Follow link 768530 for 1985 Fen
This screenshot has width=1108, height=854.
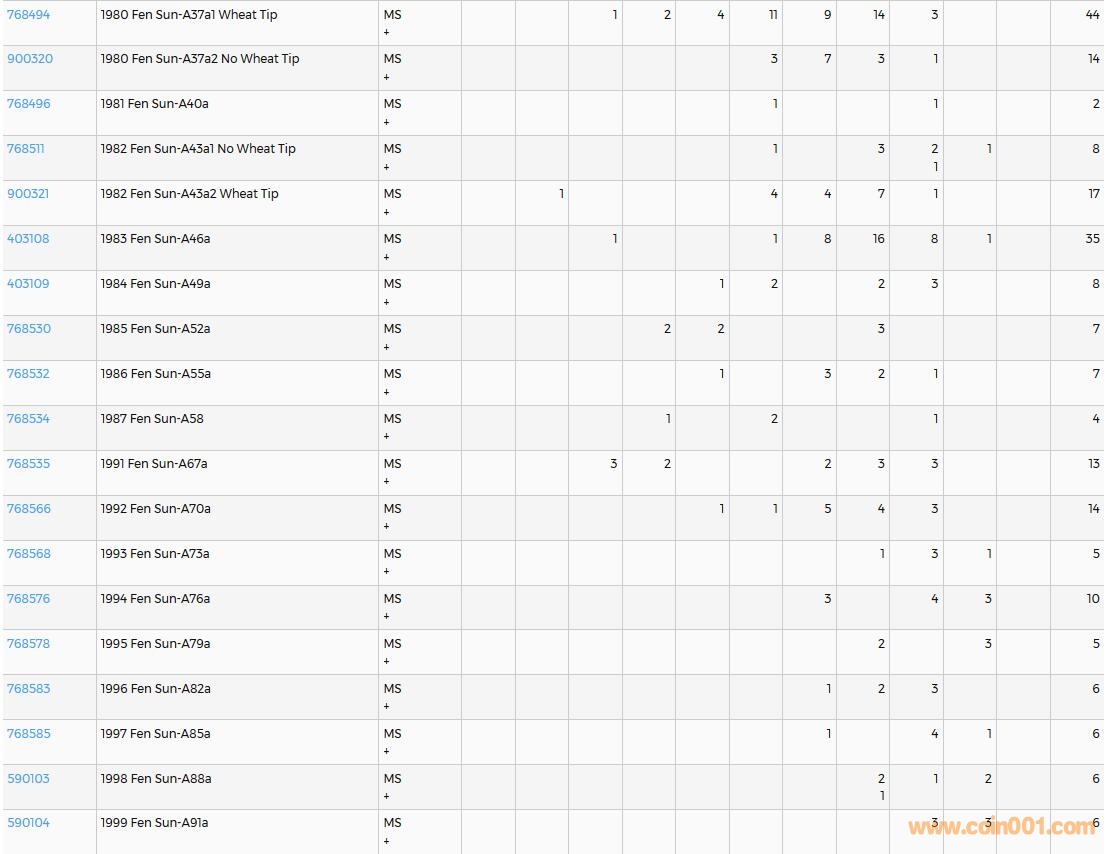(28, 329)
